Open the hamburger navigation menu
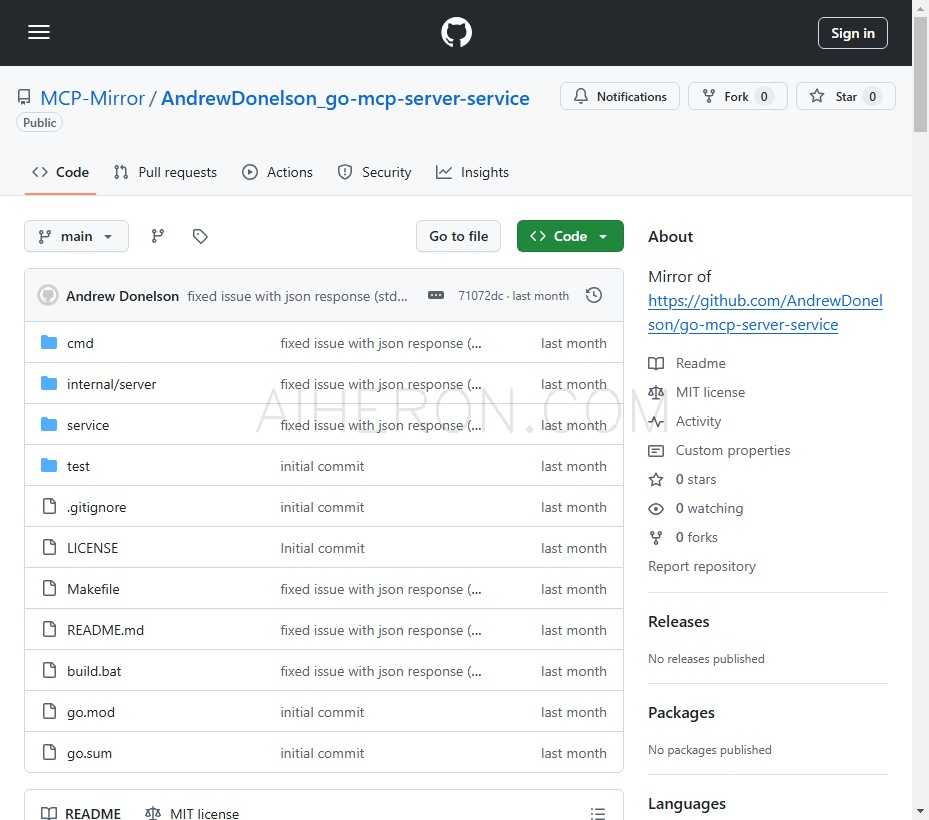The width and height of the screenshot is (929, 820). 39,32
